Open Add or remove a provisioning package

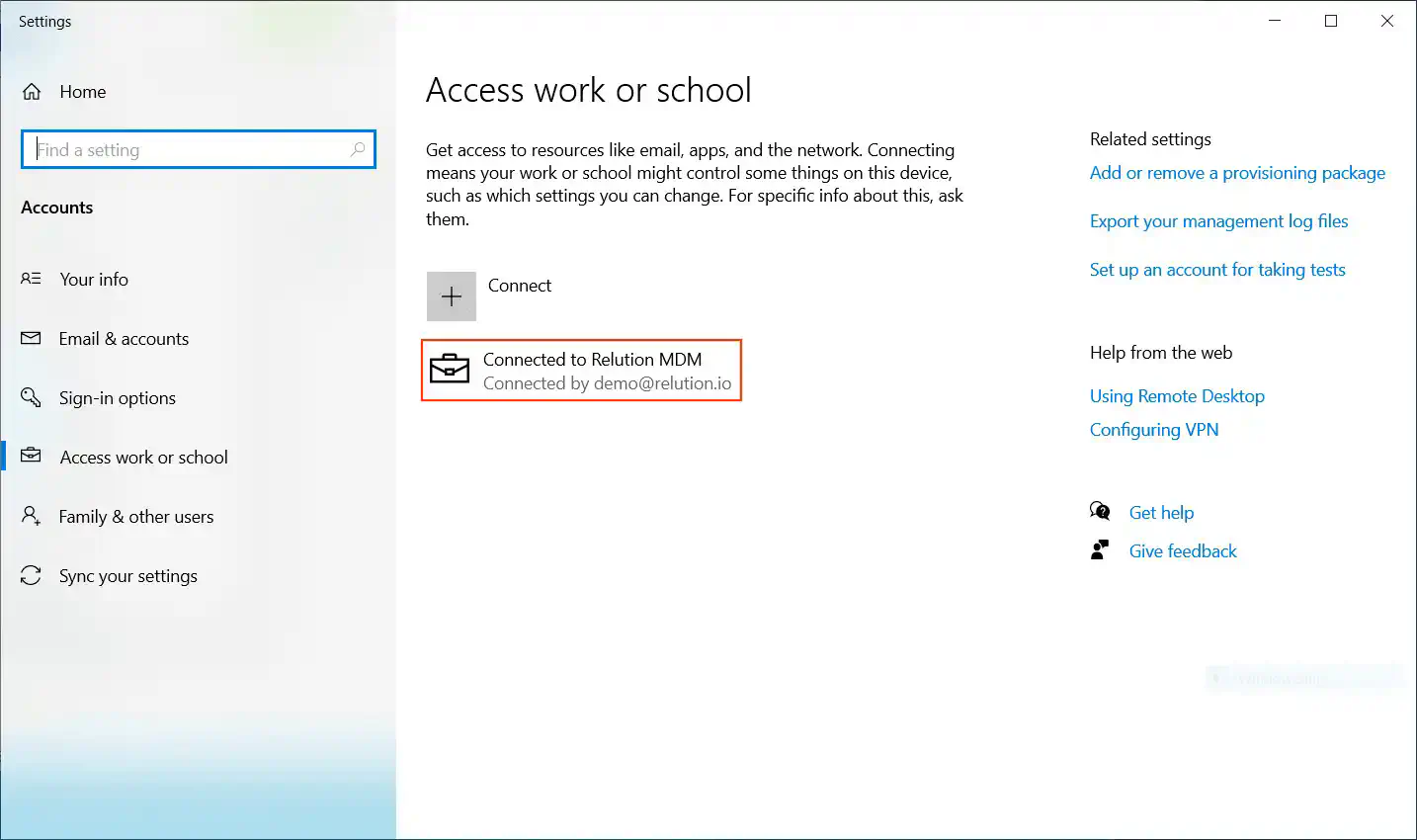(1237, 173)
